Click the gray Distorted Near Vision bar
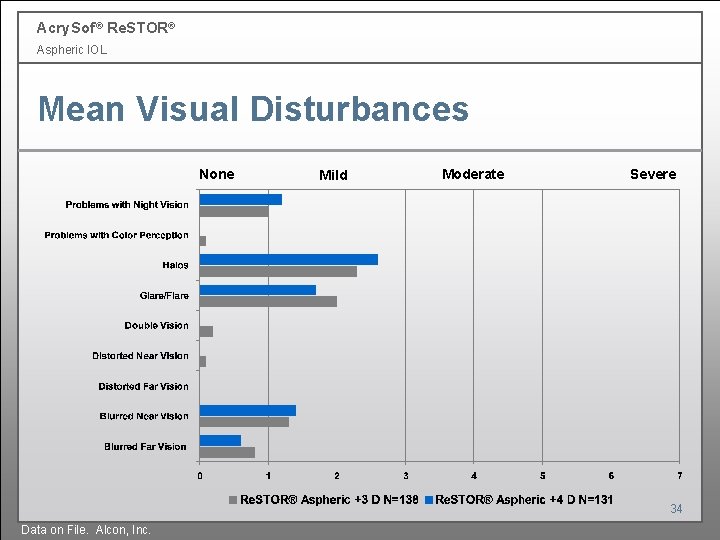Screen dimensions: 720x540 (x=203, y=362)
